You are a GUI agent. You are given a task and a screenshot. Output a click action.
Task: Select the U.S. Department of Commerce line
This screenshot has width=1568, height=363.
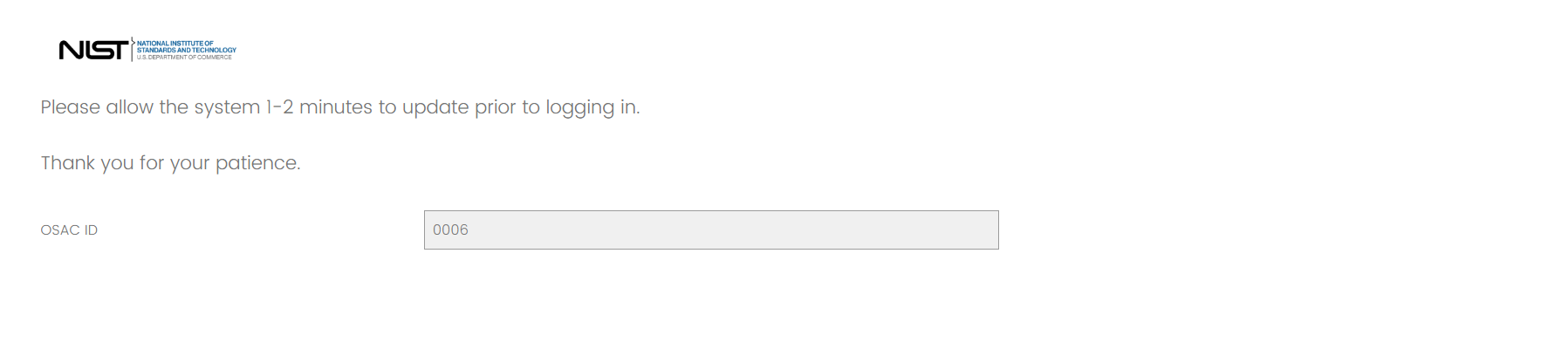coord(184,57)
